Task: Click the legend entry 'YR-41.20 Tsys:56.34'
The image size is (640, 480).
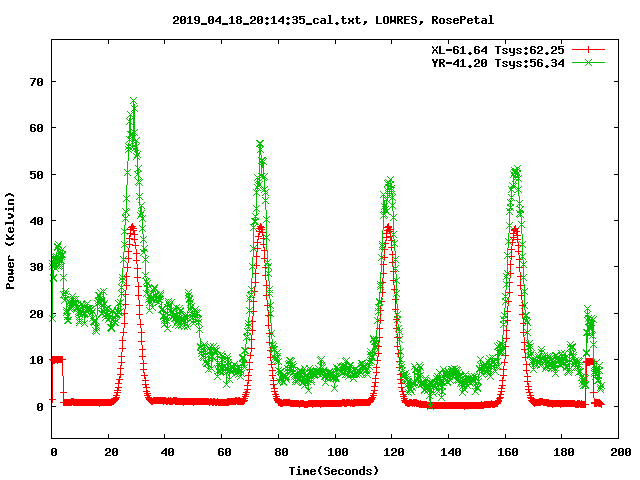Action: coord(498,63)
